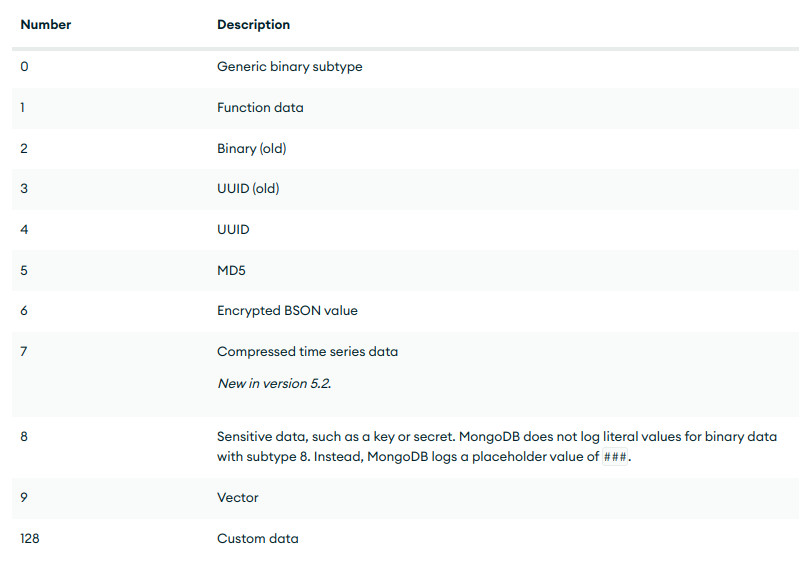Click the Sensitive data description paragraph
Image resolution: width=811 pixels, height=571 pixels.
pyautogui.click(x=497, y=447)
